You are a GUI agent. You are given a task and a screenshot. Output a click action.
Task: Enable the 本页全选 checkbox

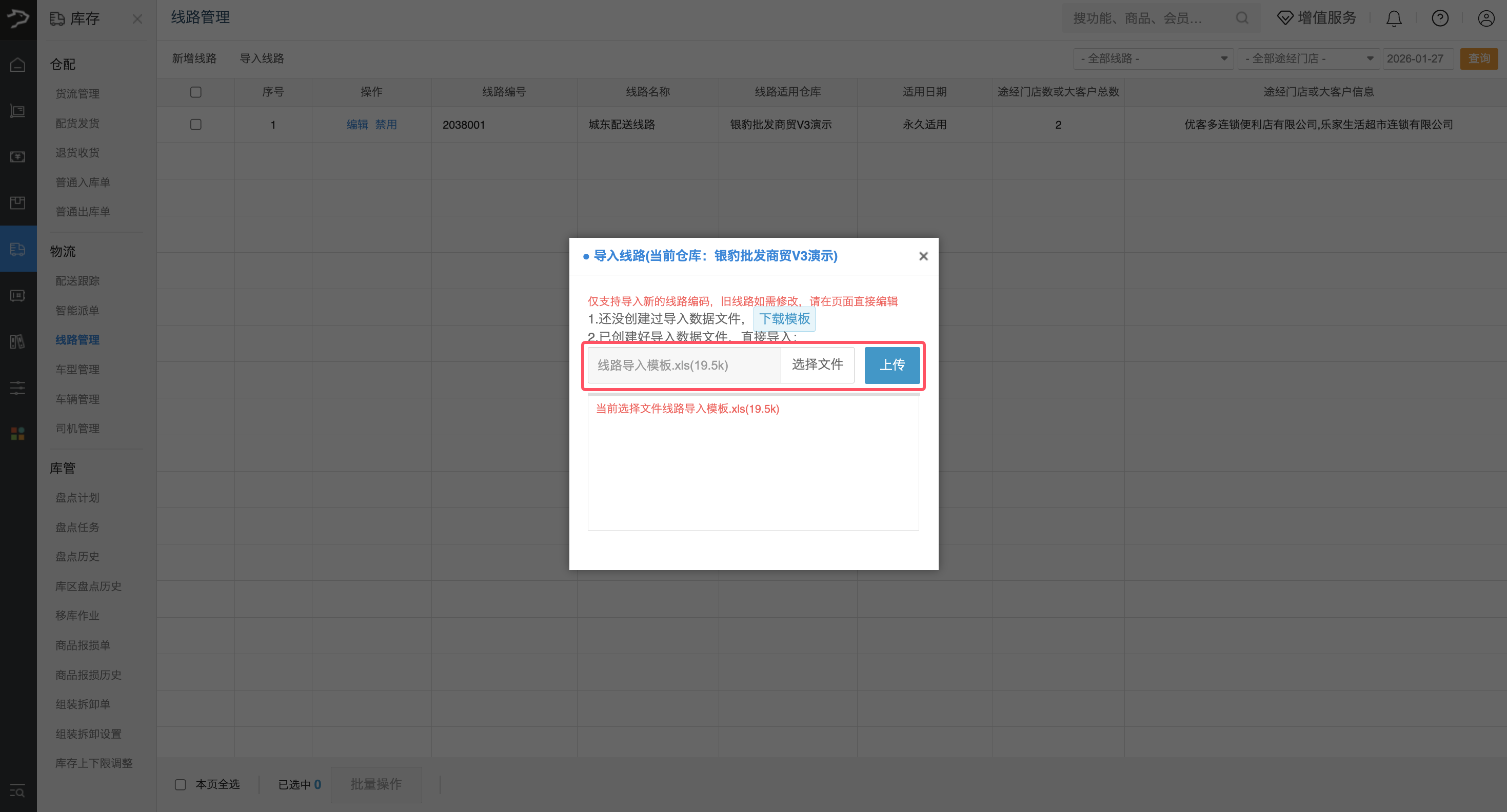(x=180, y=784)
